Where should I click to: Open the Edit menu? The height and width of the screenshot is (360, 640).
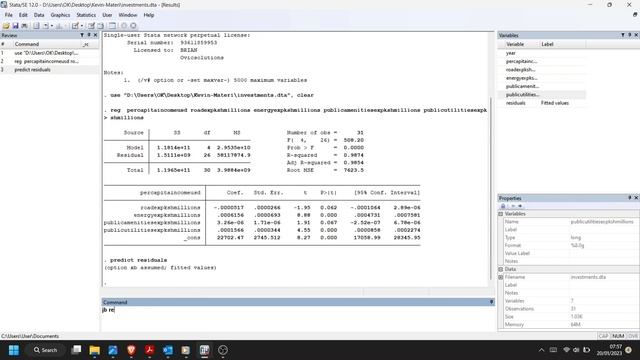23,15
